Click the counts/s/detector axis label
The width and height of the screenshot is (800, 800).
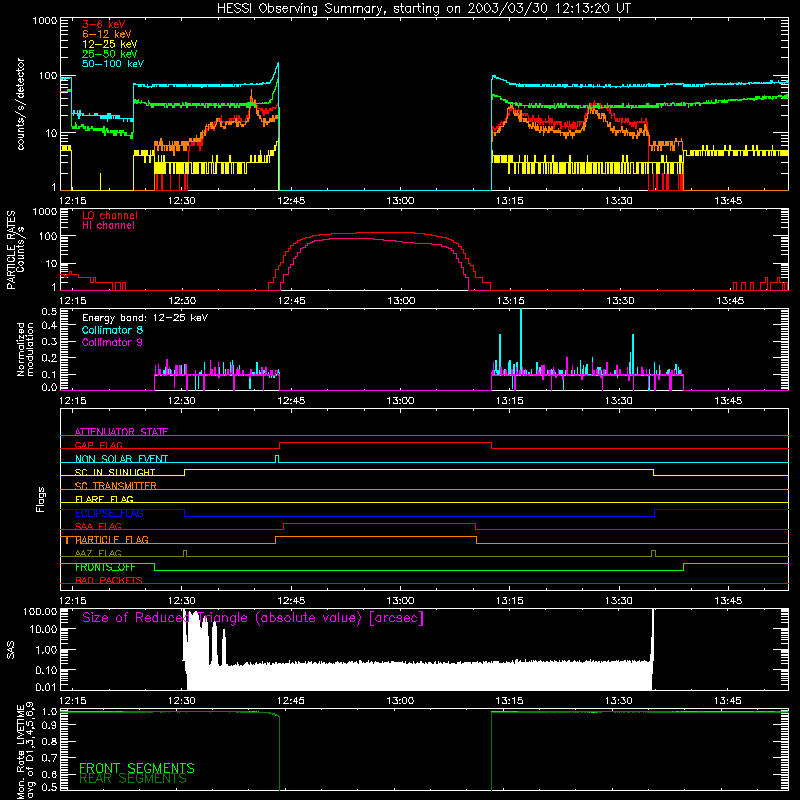coord(21,104)
